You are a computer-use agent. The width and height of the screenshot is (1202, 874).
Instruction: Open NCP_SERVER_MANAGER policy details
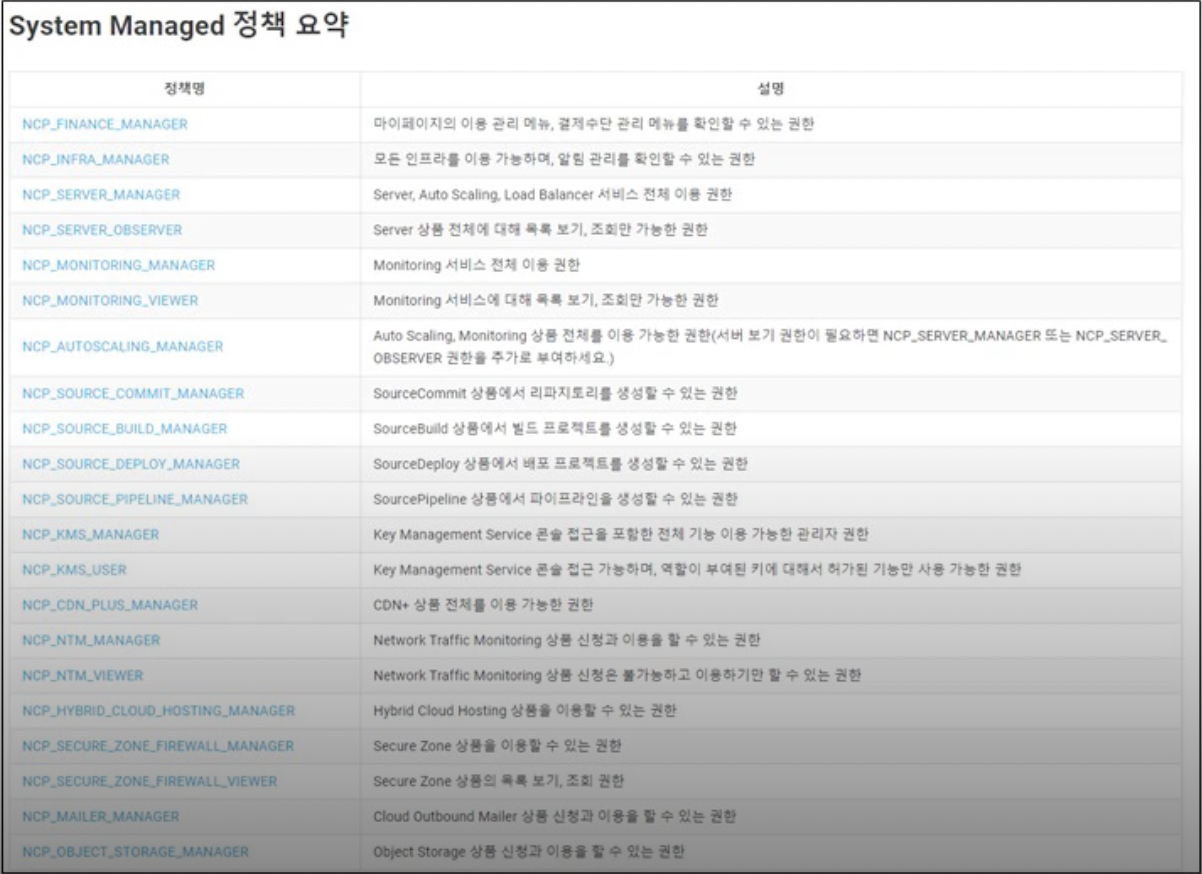pos(101,194)
